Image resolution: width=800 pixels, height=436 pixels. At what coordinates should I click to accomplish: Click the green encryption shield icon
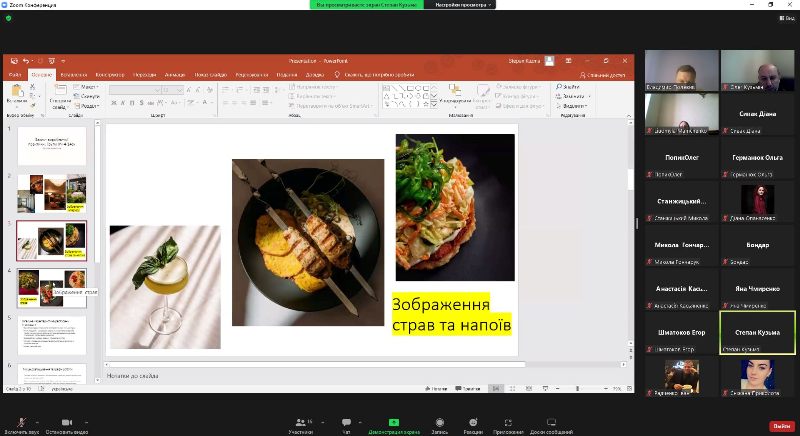click(8, 18)
